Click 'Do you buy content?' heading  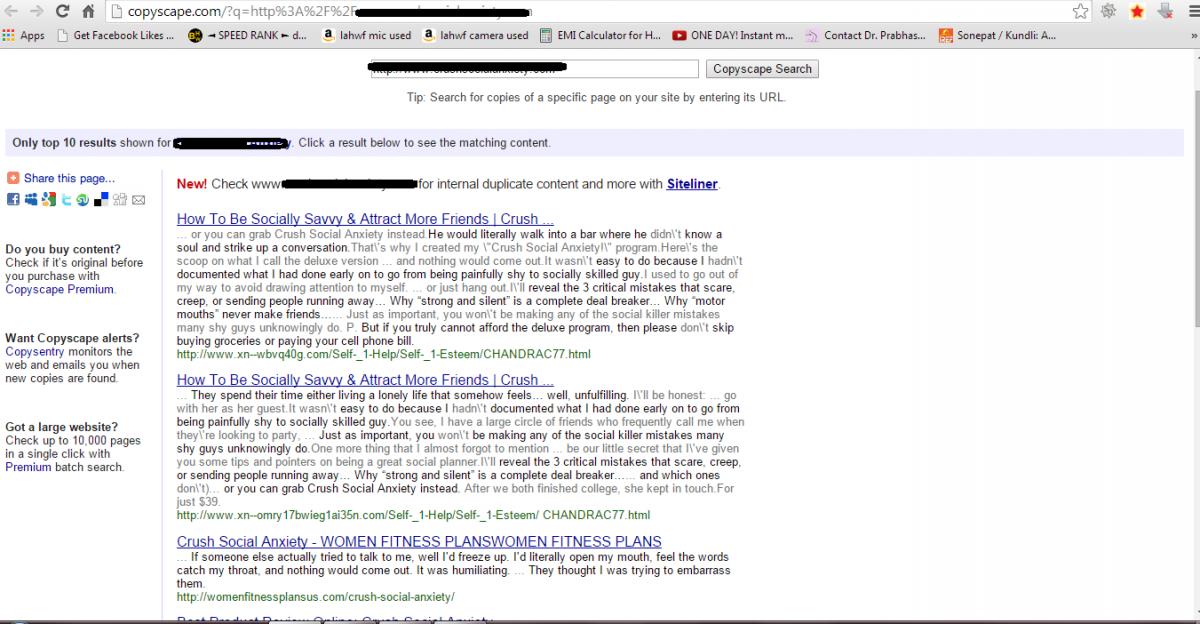tap(63, 249)
